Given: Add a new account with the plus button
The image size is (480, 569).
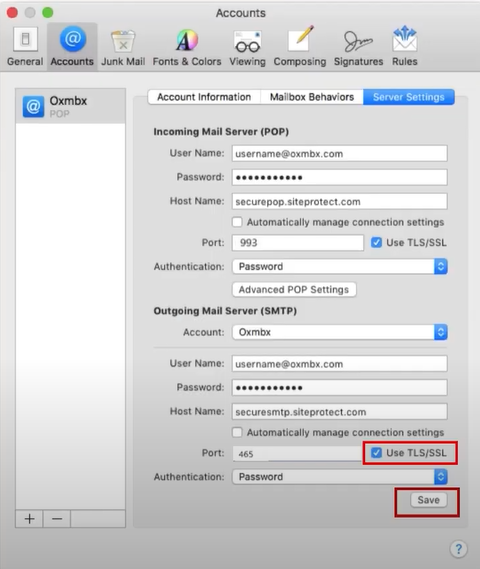Looking at the screenshot, I should [x=29, y=519].
